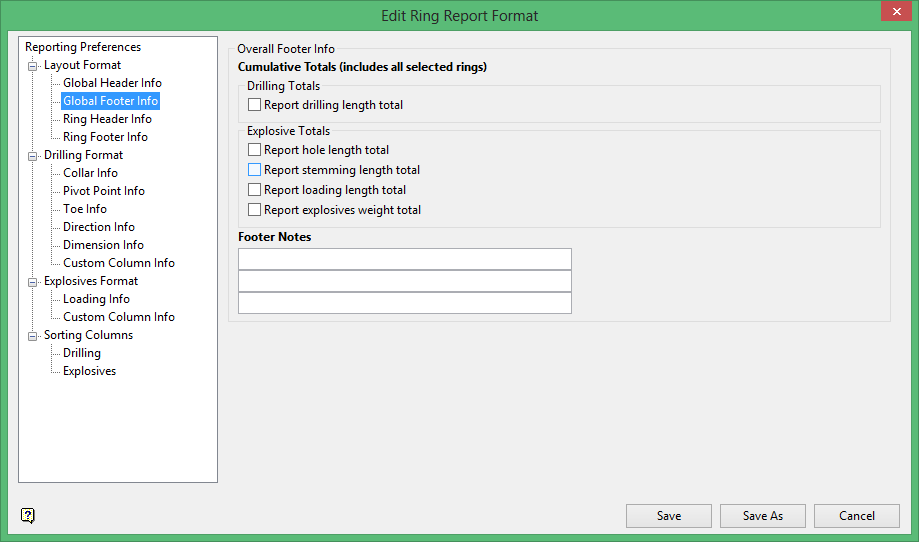
Task: Toggle Report stemming length total checkbox
Action: tap(255, 170)
